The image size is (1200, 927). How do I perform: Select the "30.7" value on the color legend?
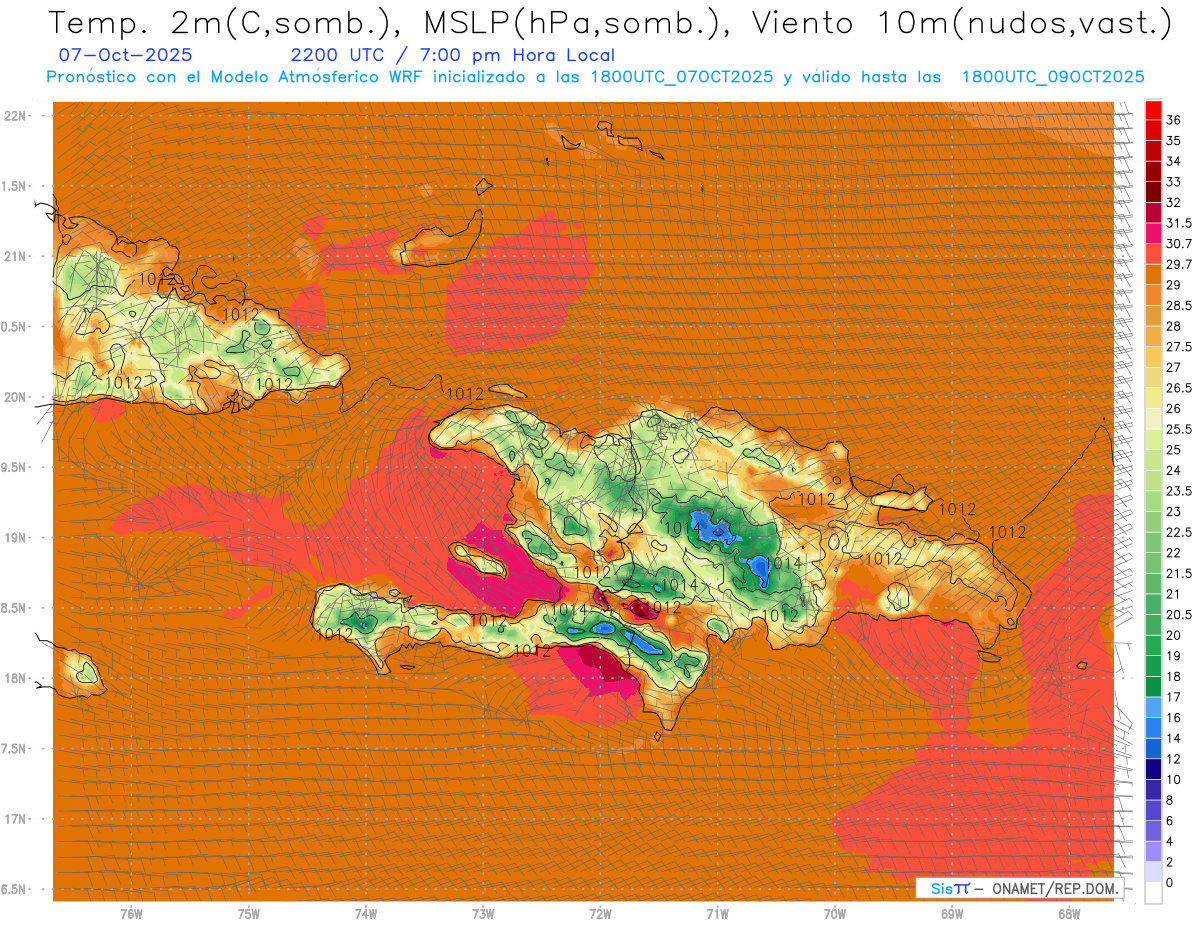pyautogui.click(x=1178, y=244)
